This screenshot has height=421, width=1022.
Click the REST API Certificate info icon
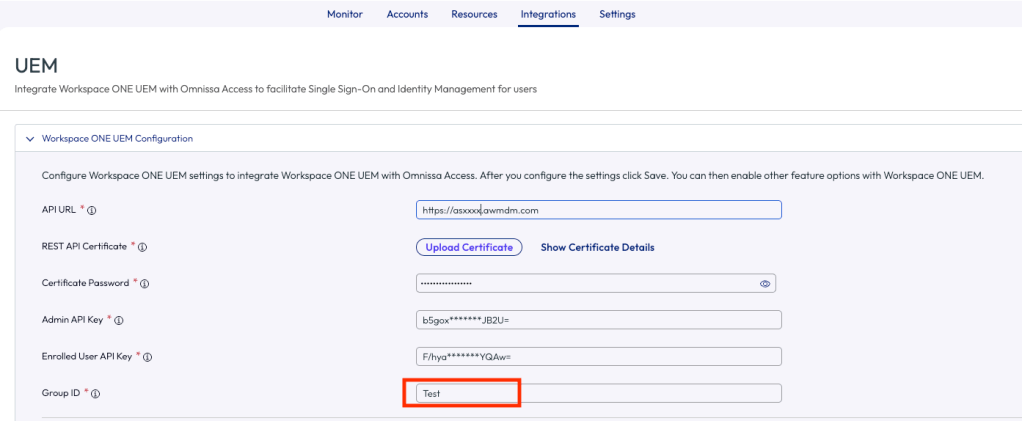pos(141,247)
